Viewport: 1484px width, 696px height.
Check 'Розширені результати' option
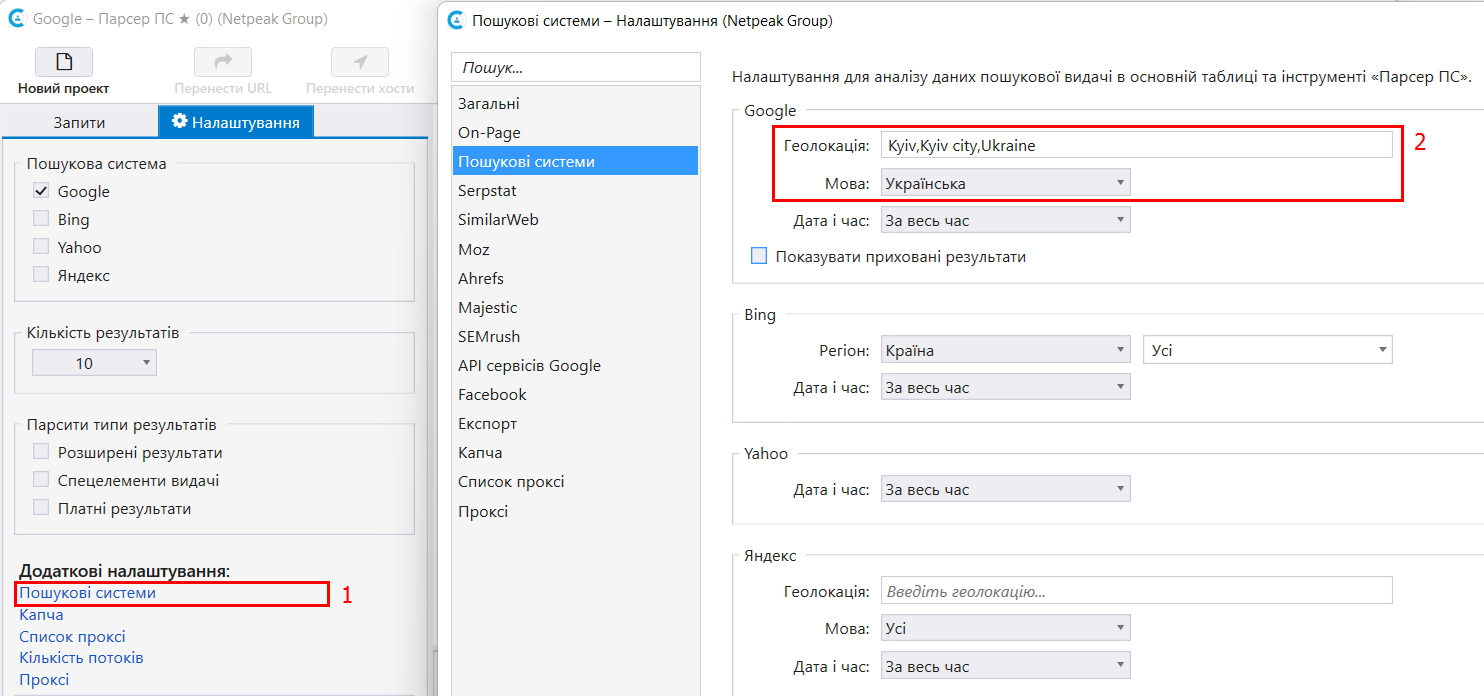(x=41, y=452)
